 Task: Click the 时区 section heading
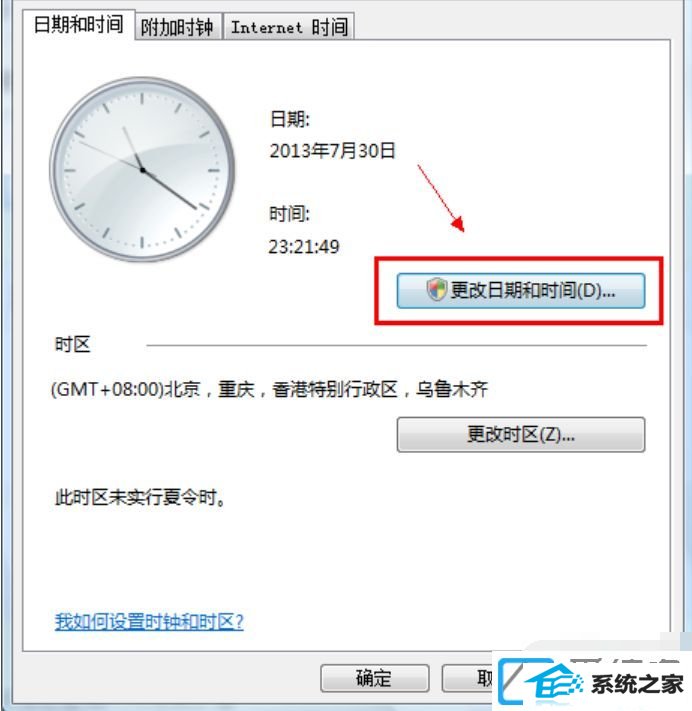pos(73,345)
